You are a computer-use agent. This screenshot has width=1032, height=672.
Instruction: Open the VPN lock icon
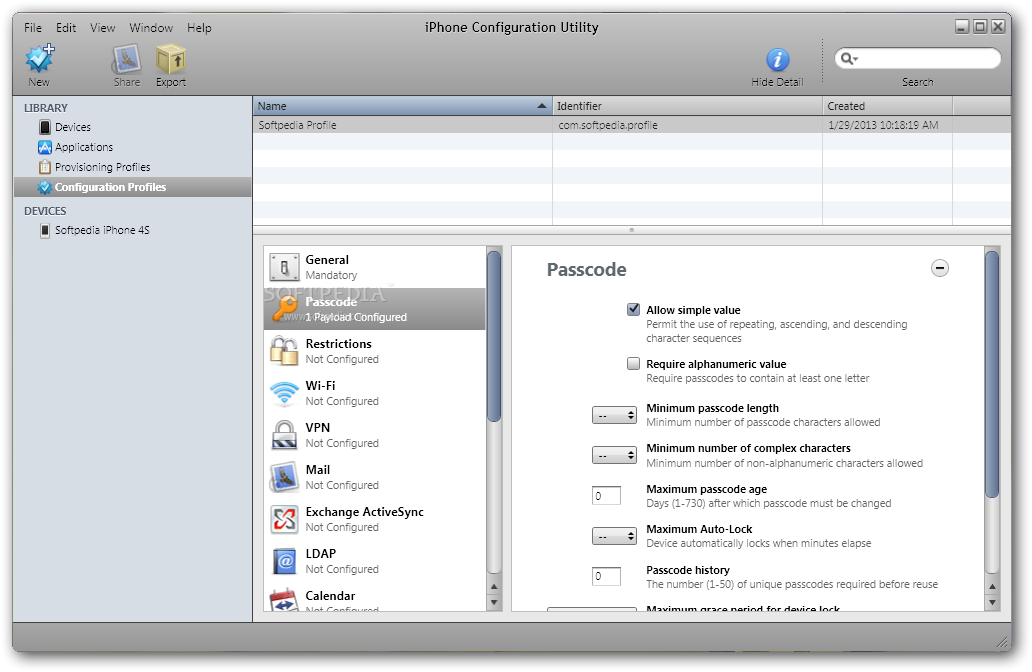coord(284,435)
